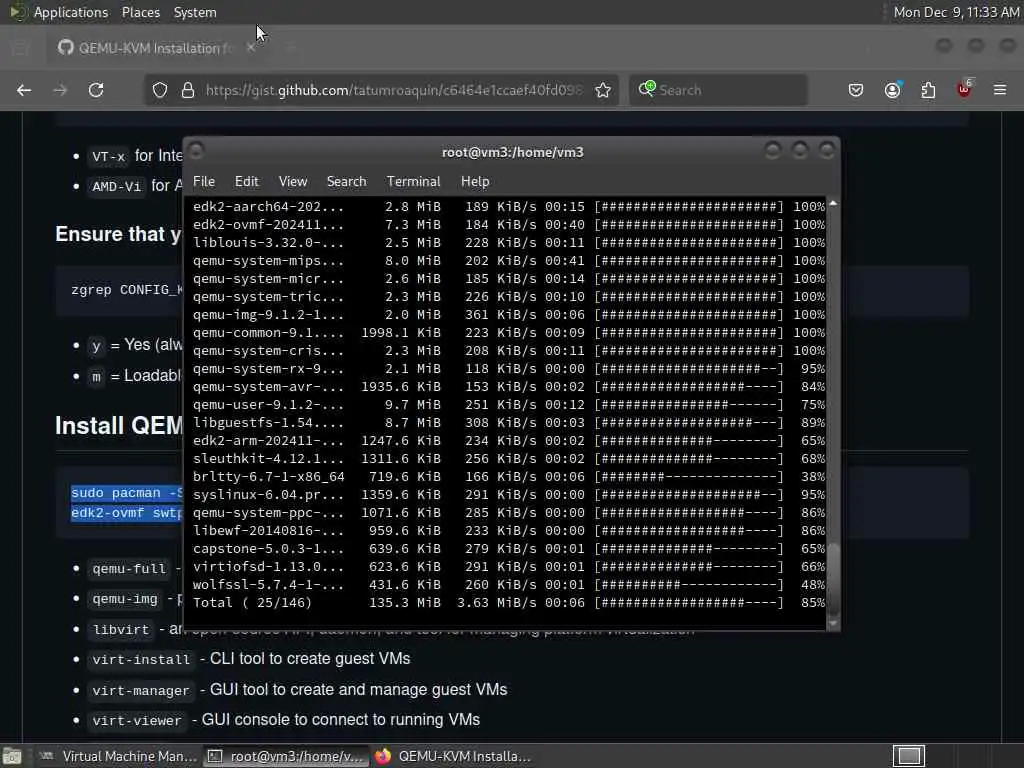Click the tracking protection shield icon
Viewport: 1024px width, 768px height.
pyautogui.click(x=160, y=90)
